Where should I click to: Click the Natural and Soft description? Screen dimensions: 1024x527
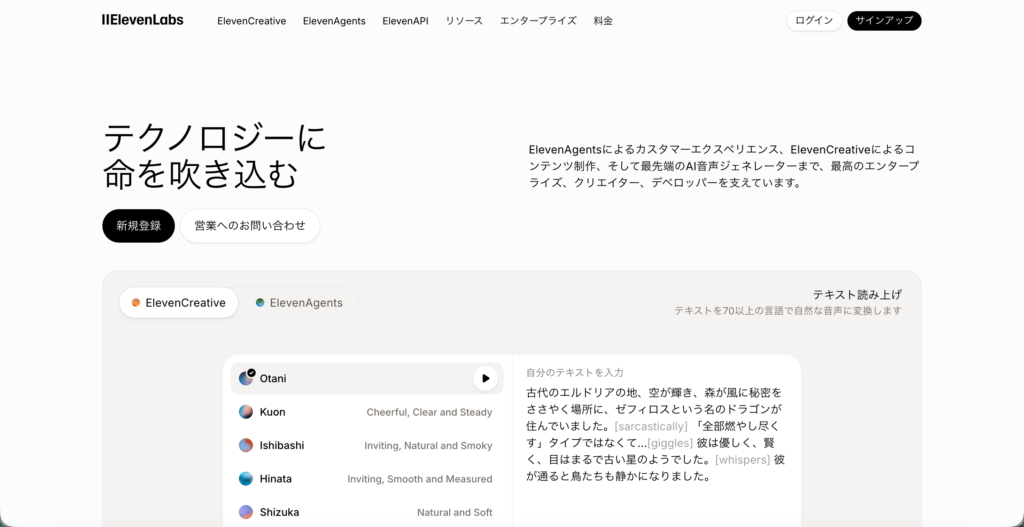point(455,512)
